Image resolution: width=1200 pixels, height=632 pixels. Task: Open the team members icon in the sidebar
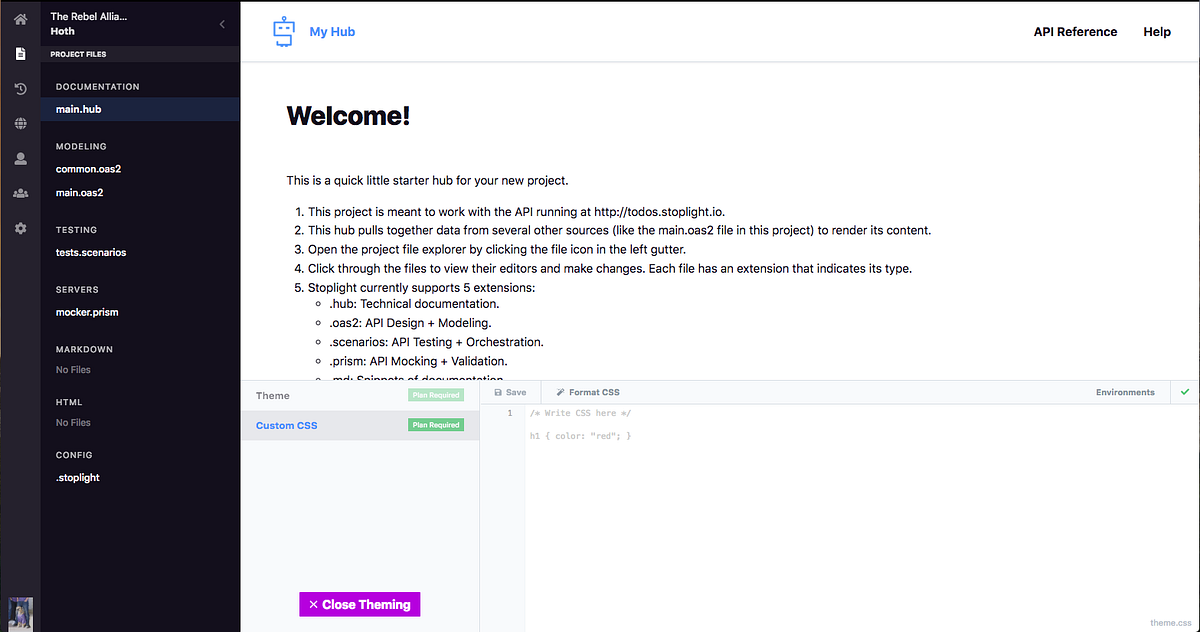tap(20, 192)
